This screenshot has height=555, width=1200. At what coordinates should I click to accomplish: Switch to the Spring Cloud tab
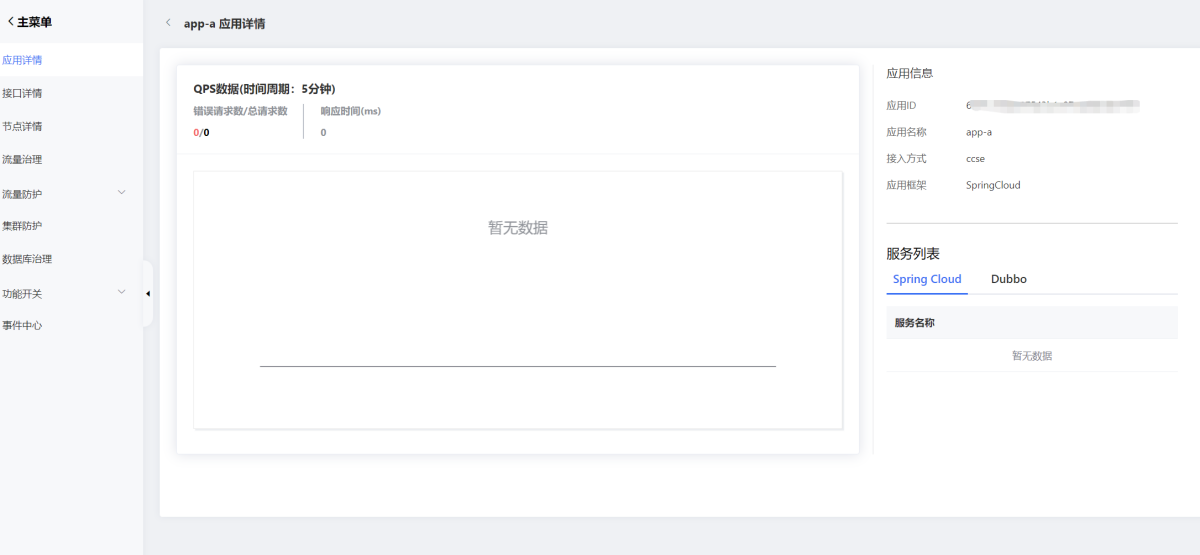927,279
